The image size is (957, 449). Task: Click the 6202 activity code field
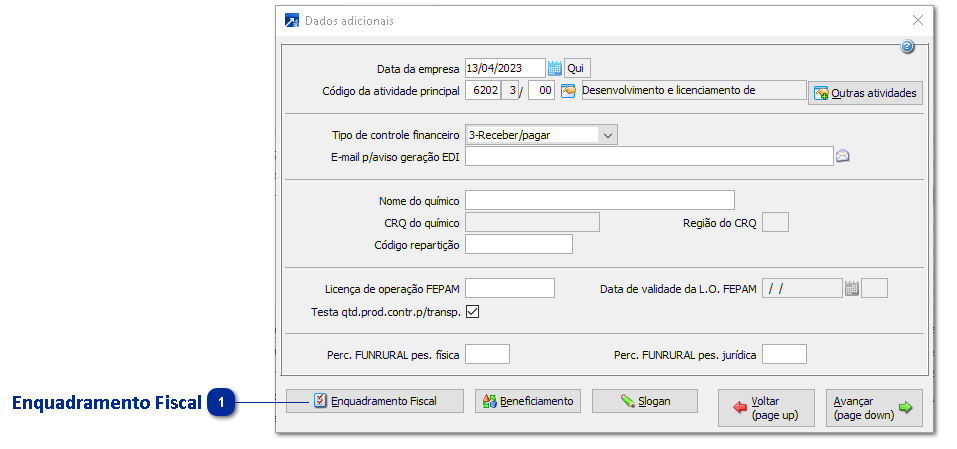483,91
